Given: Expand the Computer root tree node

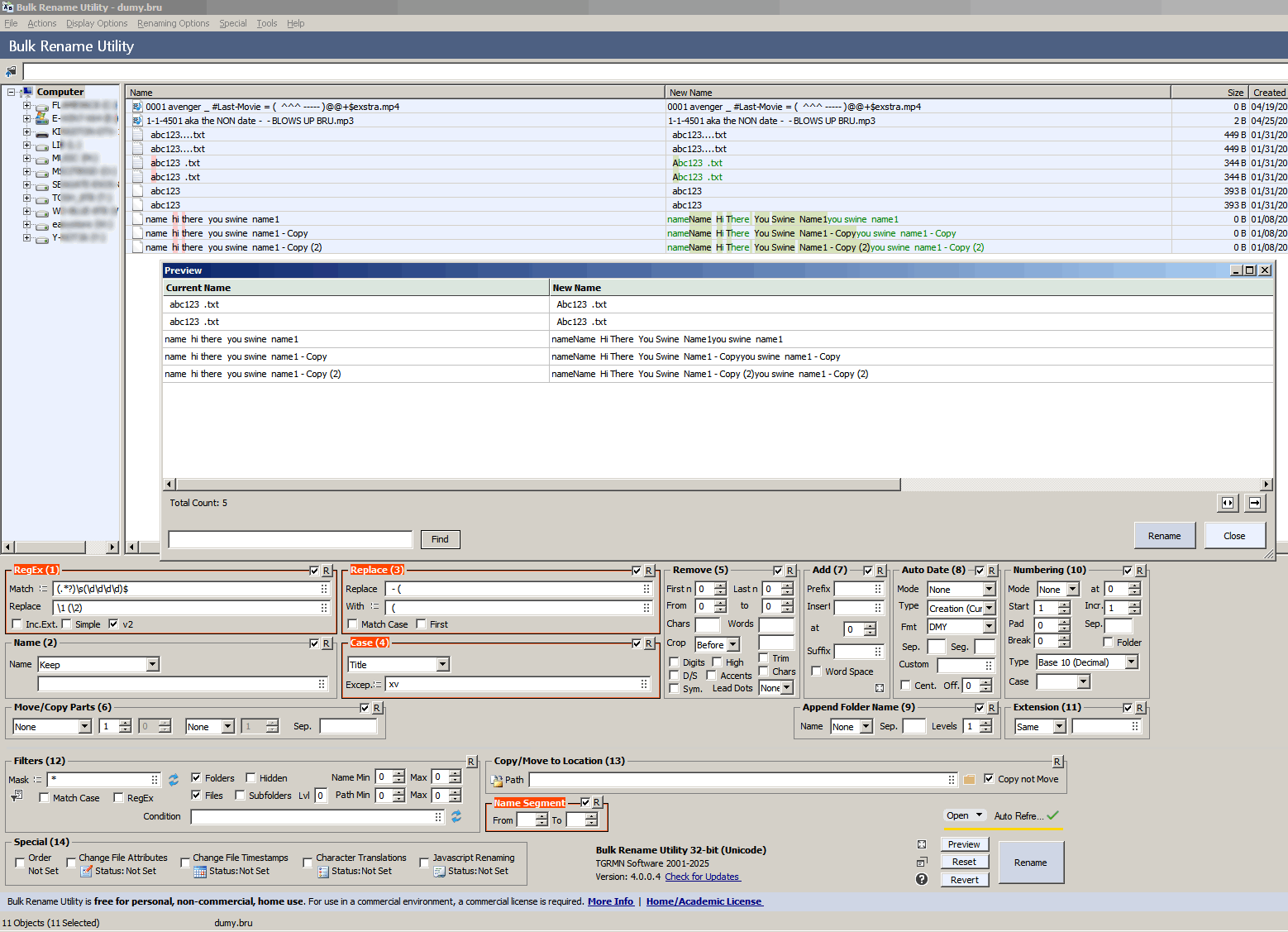Looking at the screenshot, I should 12,92.
